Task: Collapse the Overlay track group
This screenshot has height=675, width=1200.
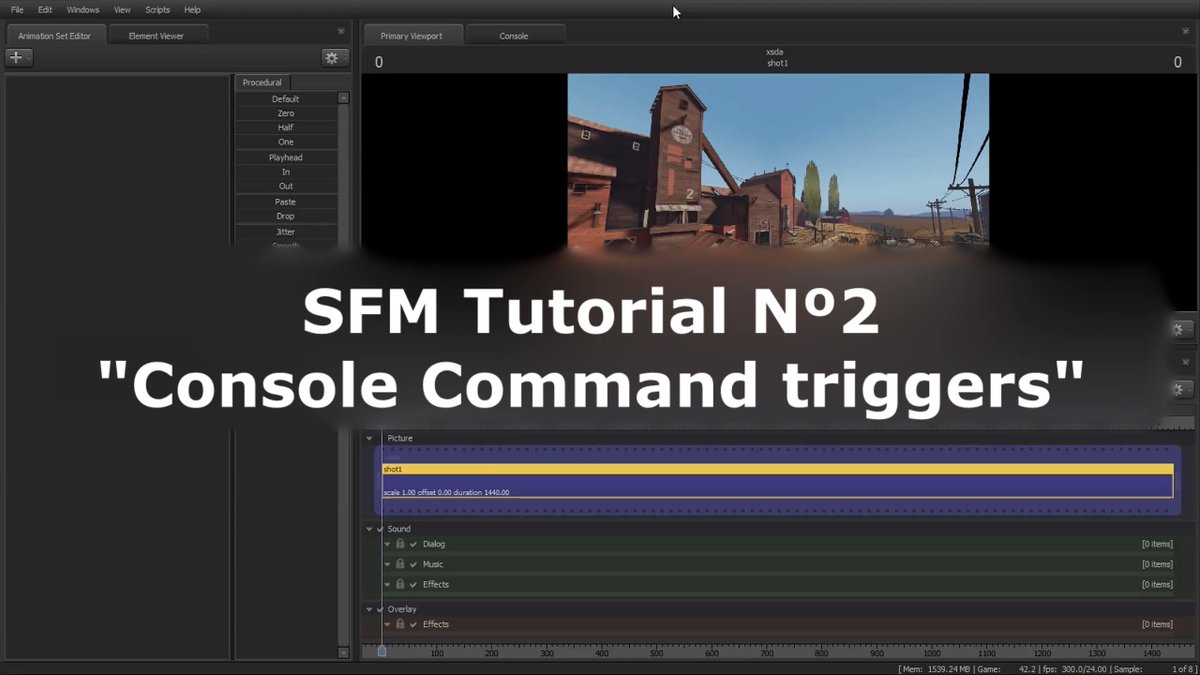Action: coord(369,608)
